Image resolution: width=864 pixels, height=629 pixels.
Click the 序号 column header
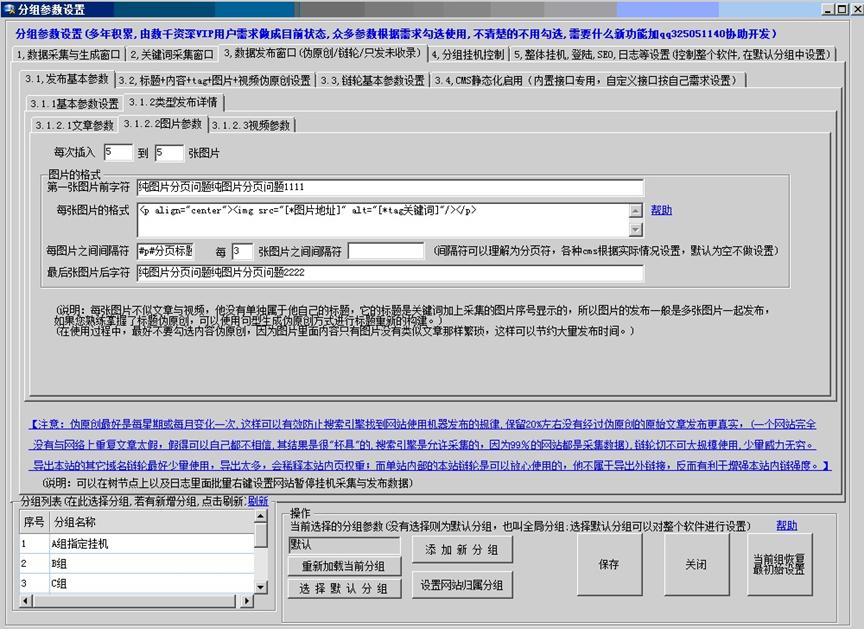[x=34, y=522]
